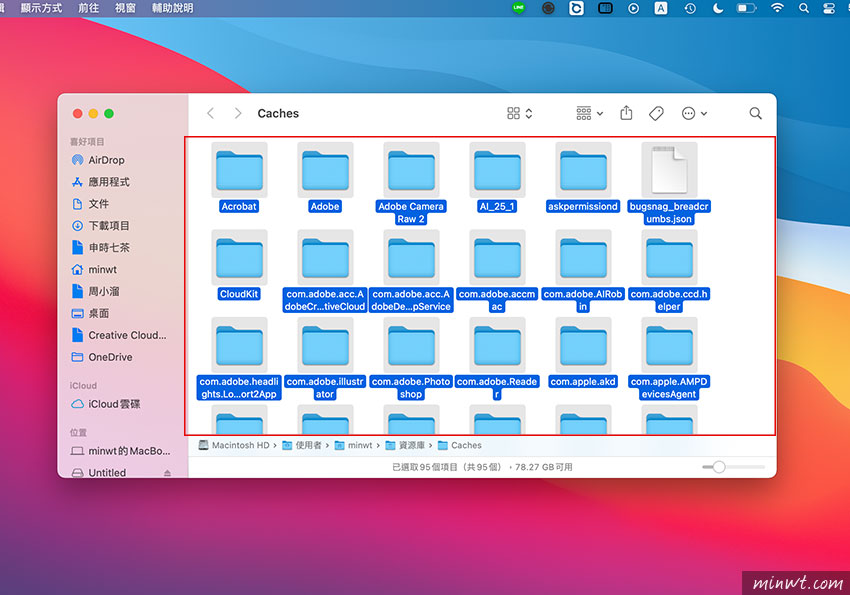The width and height of the screenshot is (850, 595).
Task: Open Wi-Fi status in menu bar
Action: (x=777, y=8)
